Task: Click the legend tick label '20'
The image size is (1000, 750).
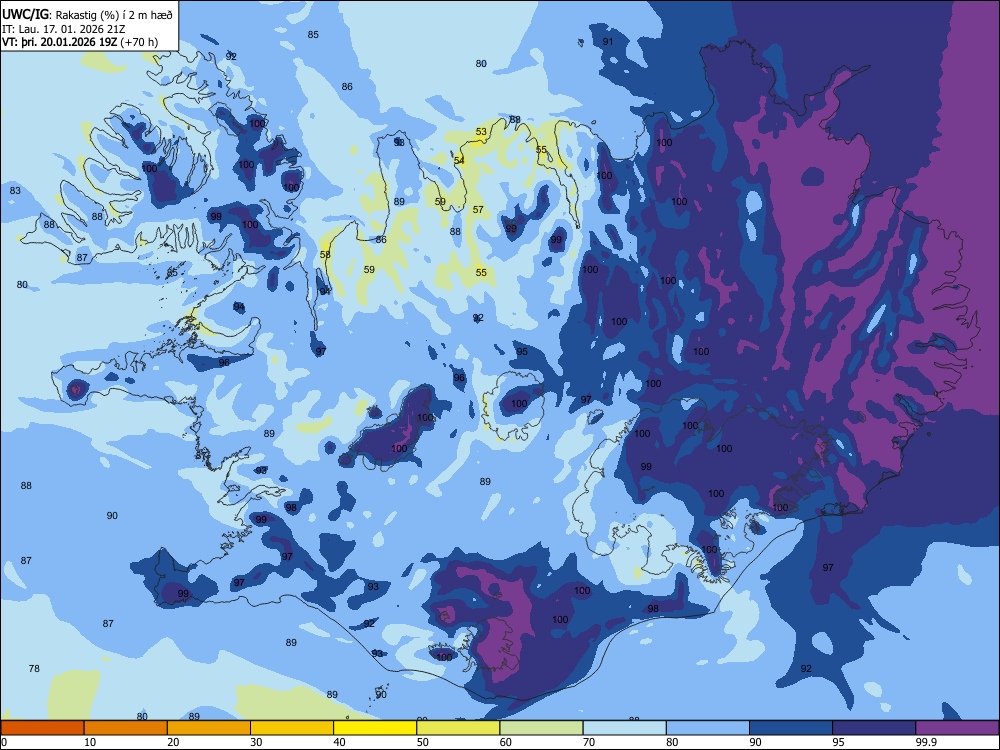Action: pyautogui.click(x=173, y=742)
